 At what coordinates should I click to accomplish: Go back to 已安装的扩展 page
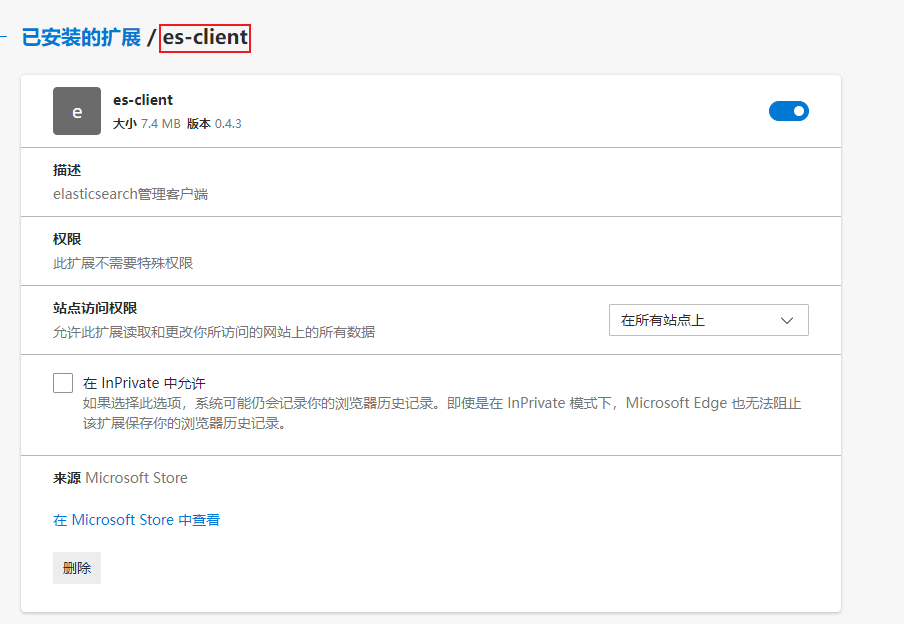click(x=81, y=37)
